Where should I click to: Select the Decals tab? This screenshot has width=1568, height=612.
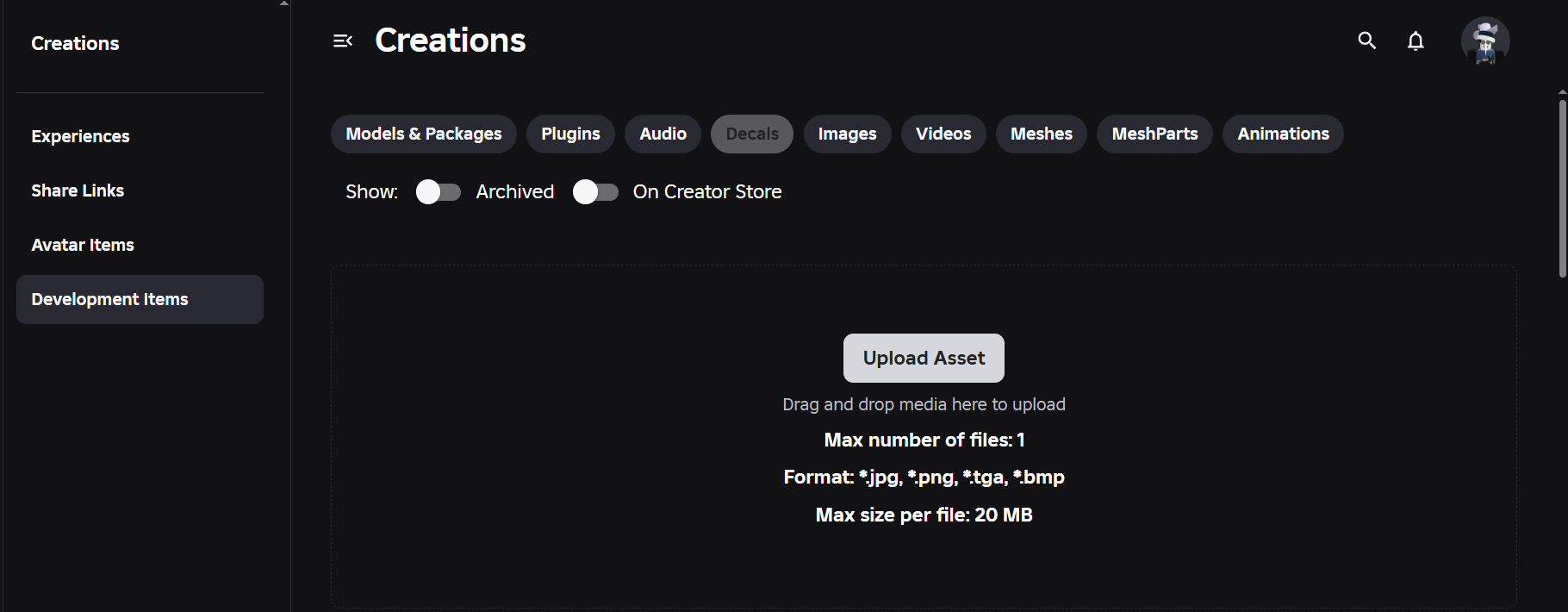tap(752, 134)
